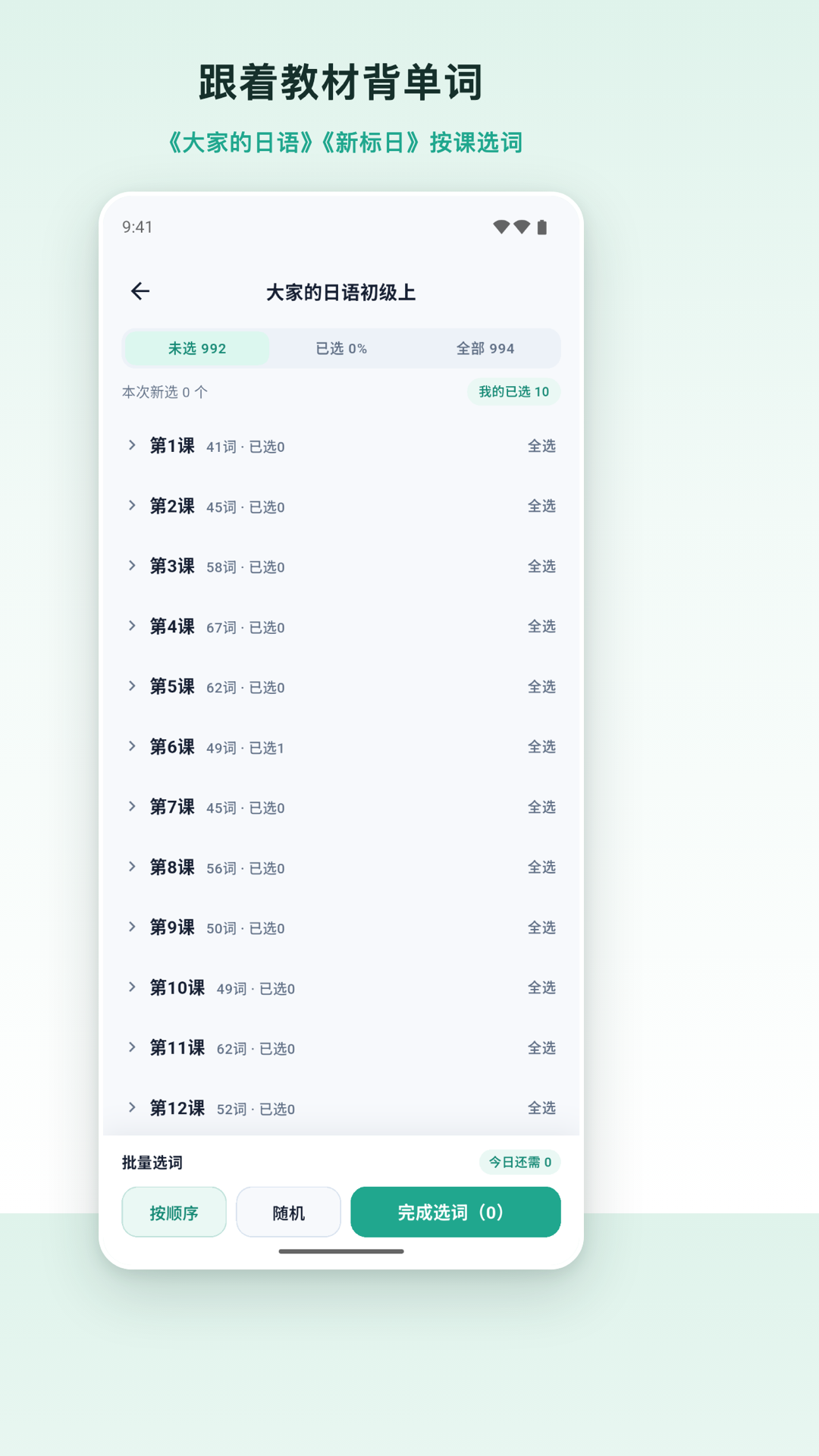Select all words in 第11课
The width and height of the screenshot is (819, 1456).
click(x=541, y=1047)
